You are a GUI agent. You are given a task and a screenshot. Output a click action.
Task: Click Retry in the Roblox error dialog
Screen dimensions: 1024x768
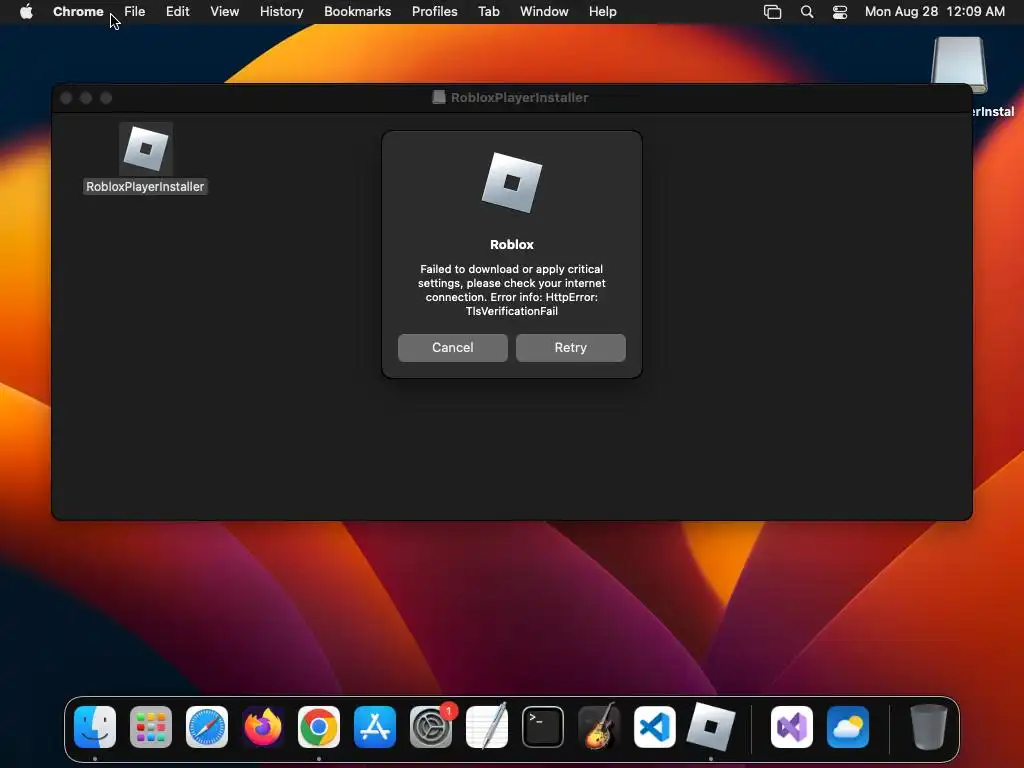click(x=571, y=347)
